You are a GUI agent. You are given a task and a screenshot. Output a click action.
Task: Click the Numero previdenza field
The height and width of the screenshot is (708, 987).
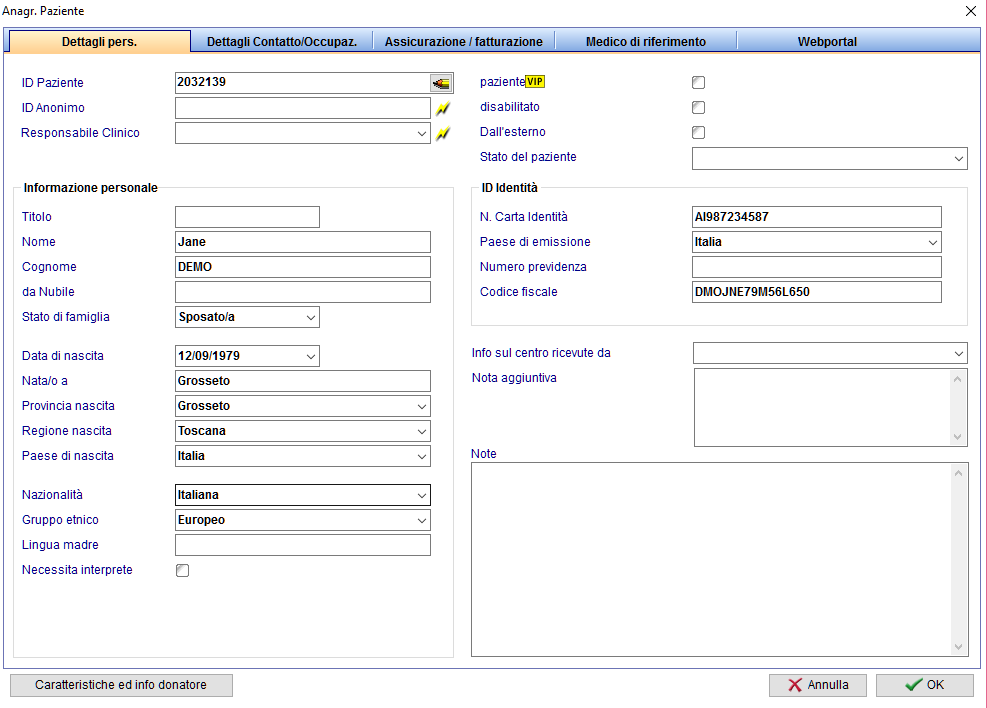click(816, 267)
